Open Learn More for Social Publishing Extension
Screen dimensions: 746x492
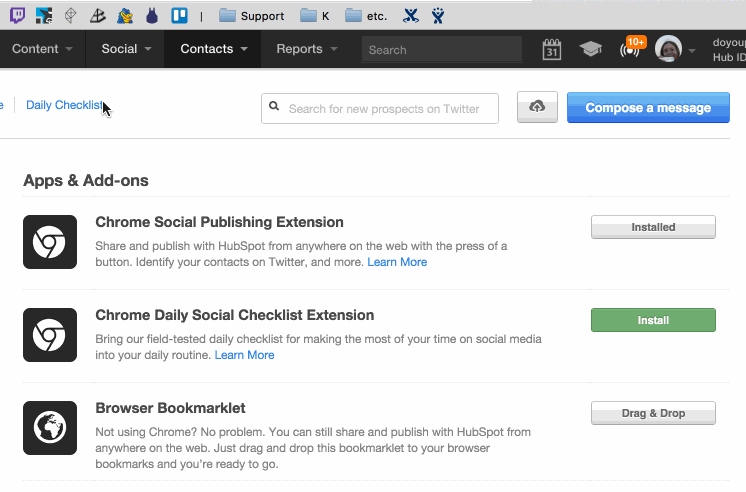(397, 262)
